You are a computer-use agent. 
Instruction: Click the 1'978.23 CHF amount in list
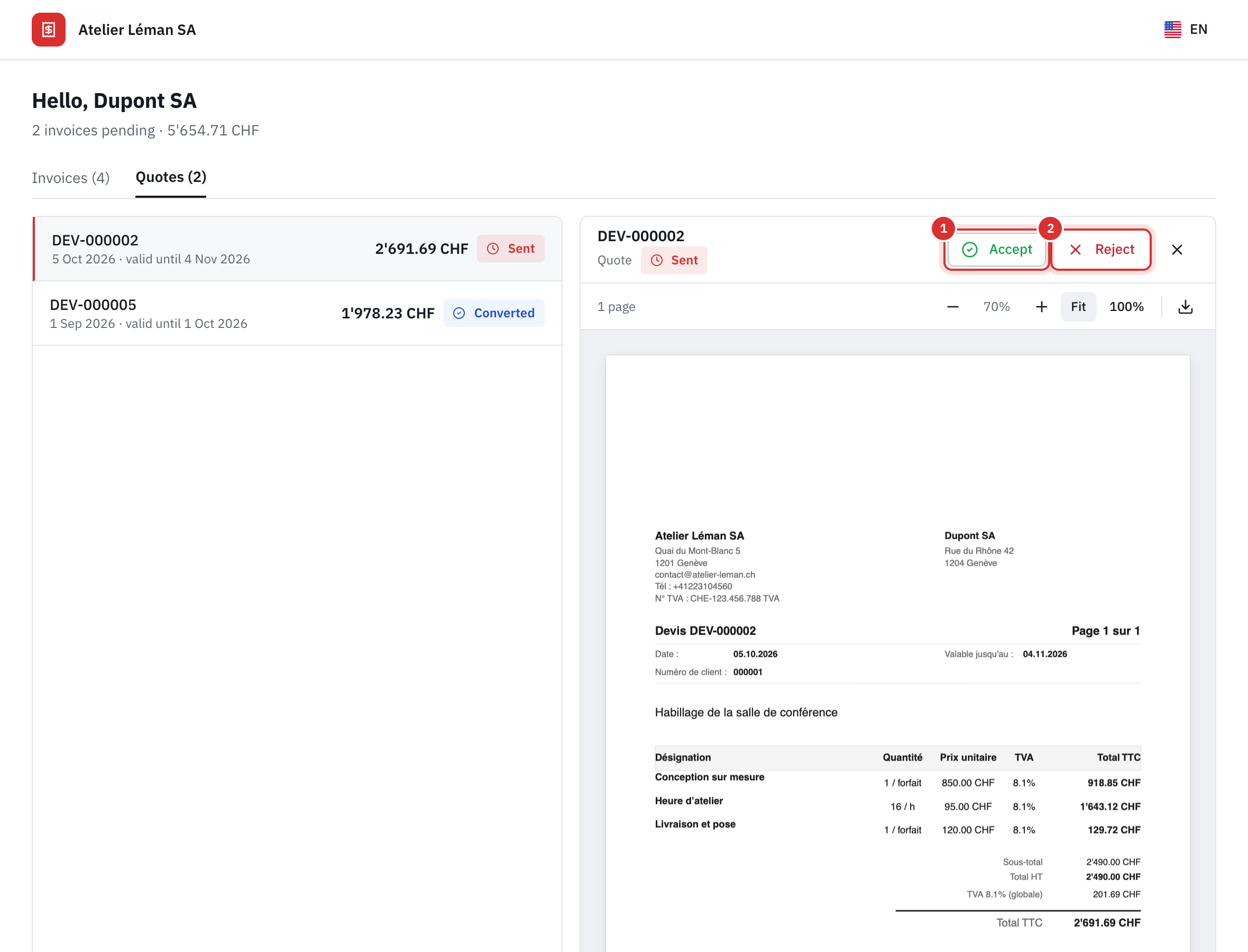point(388,313)
